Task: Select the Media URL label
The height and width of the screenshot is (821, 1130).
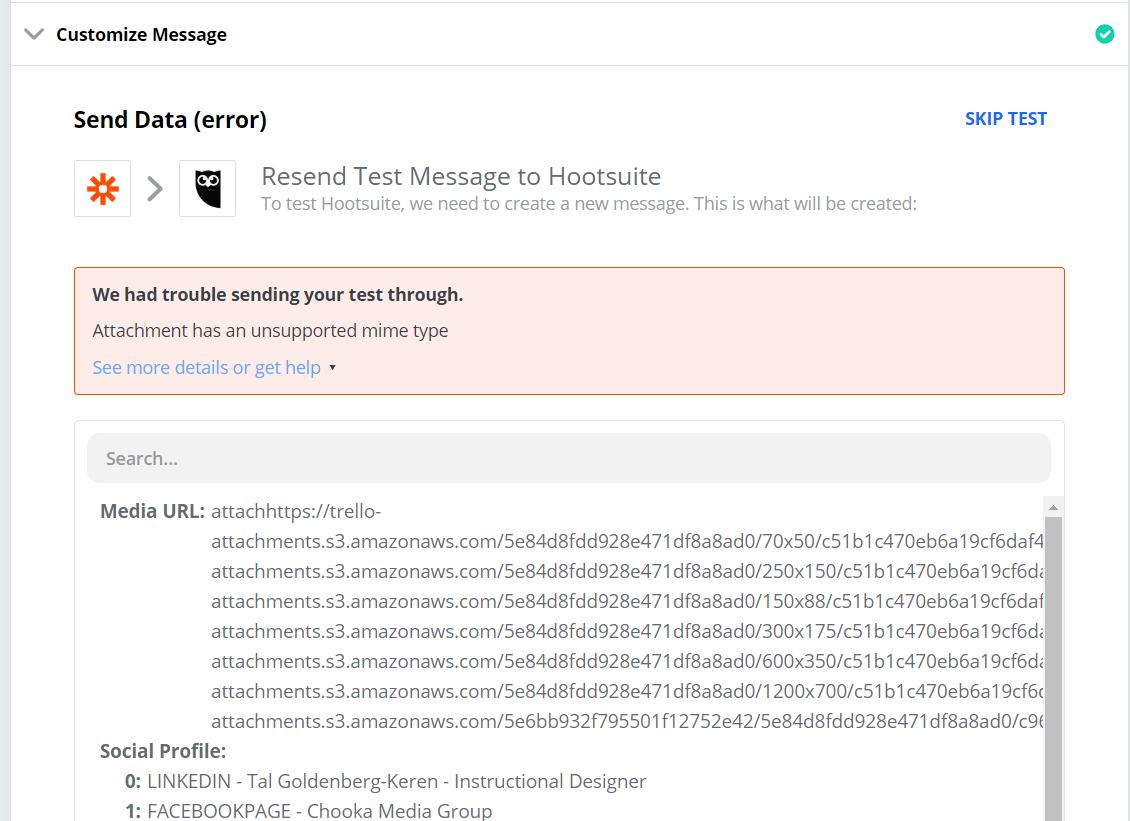Action: [x=152, y=511]
